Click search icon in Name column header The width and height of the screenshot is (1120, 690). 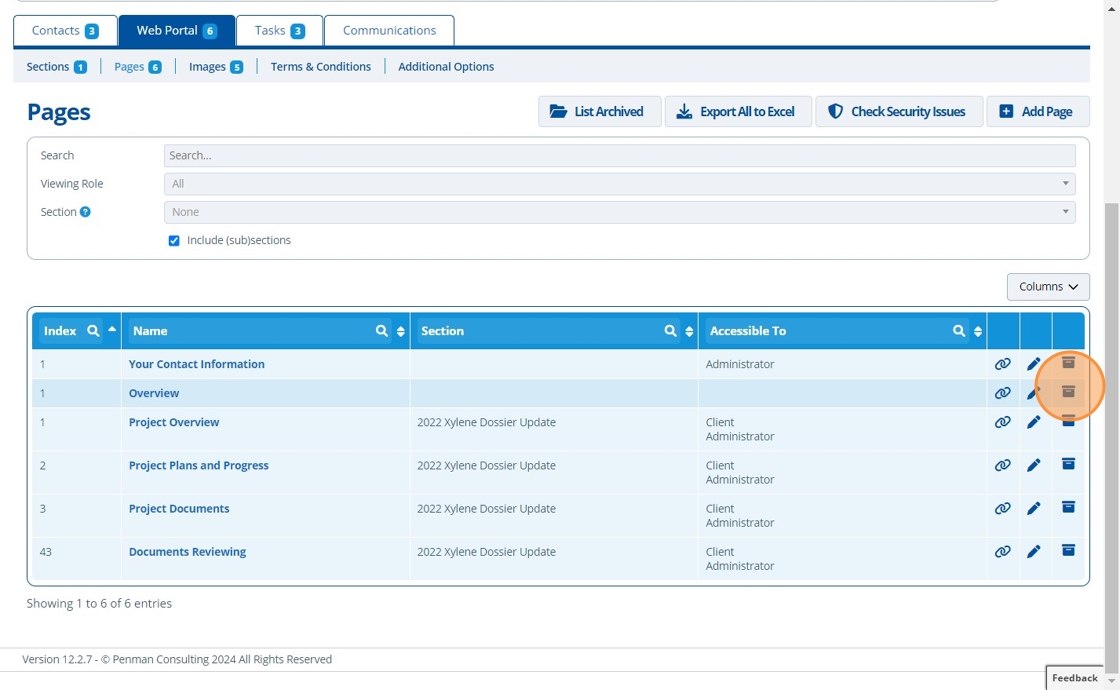click(x=382, y=331)
